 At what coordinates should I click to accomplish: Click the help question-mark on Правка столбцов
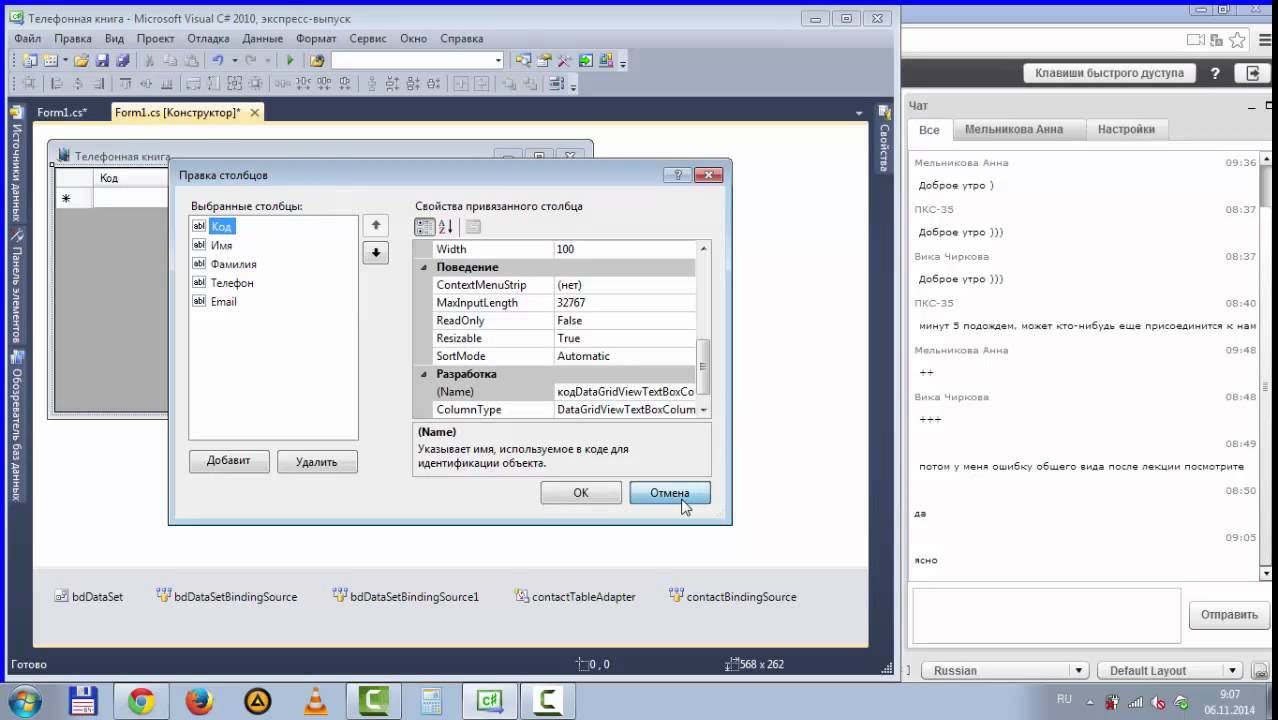point(677,174)
